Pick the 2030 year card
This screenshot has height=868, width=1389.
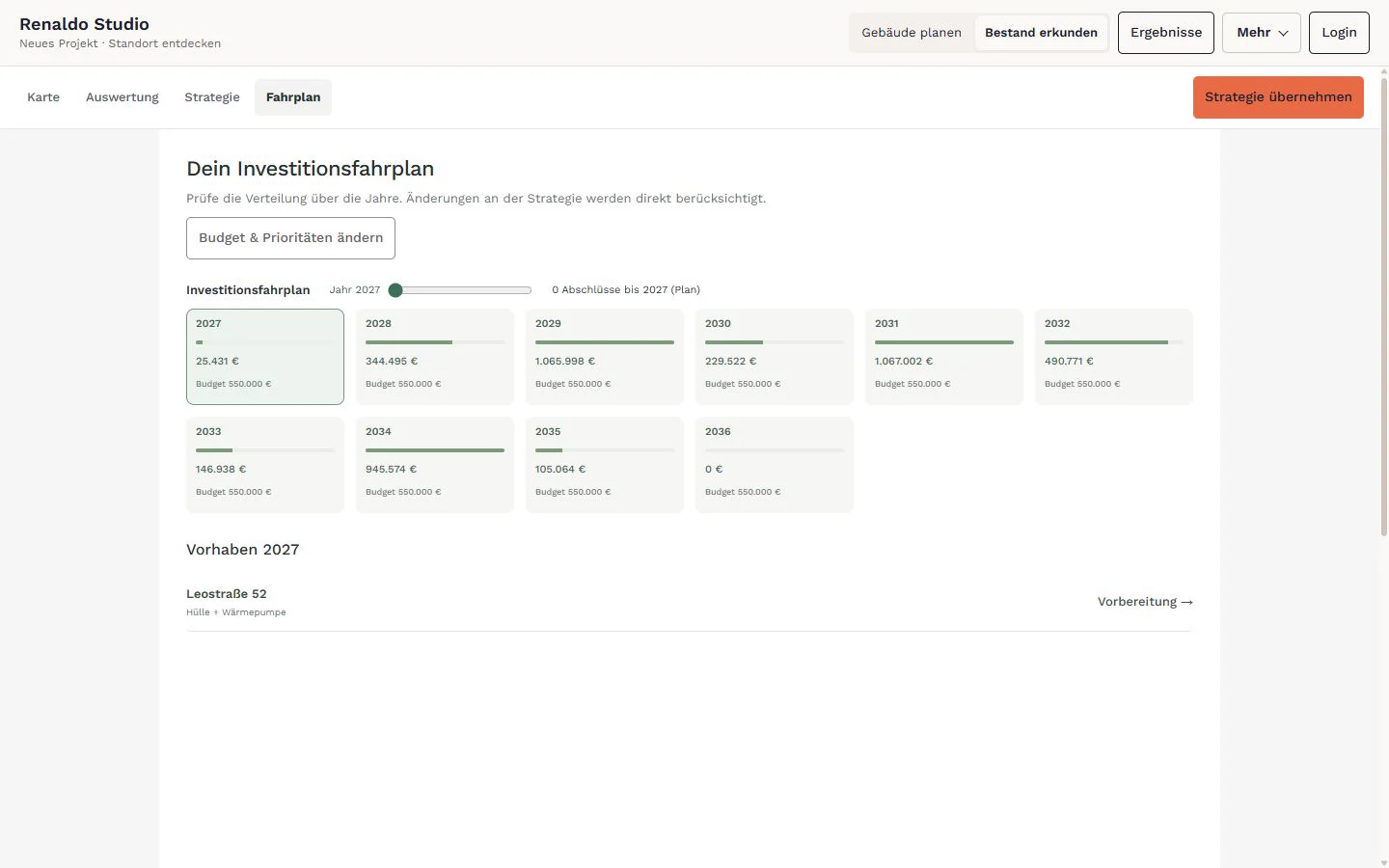pos(775,357)
